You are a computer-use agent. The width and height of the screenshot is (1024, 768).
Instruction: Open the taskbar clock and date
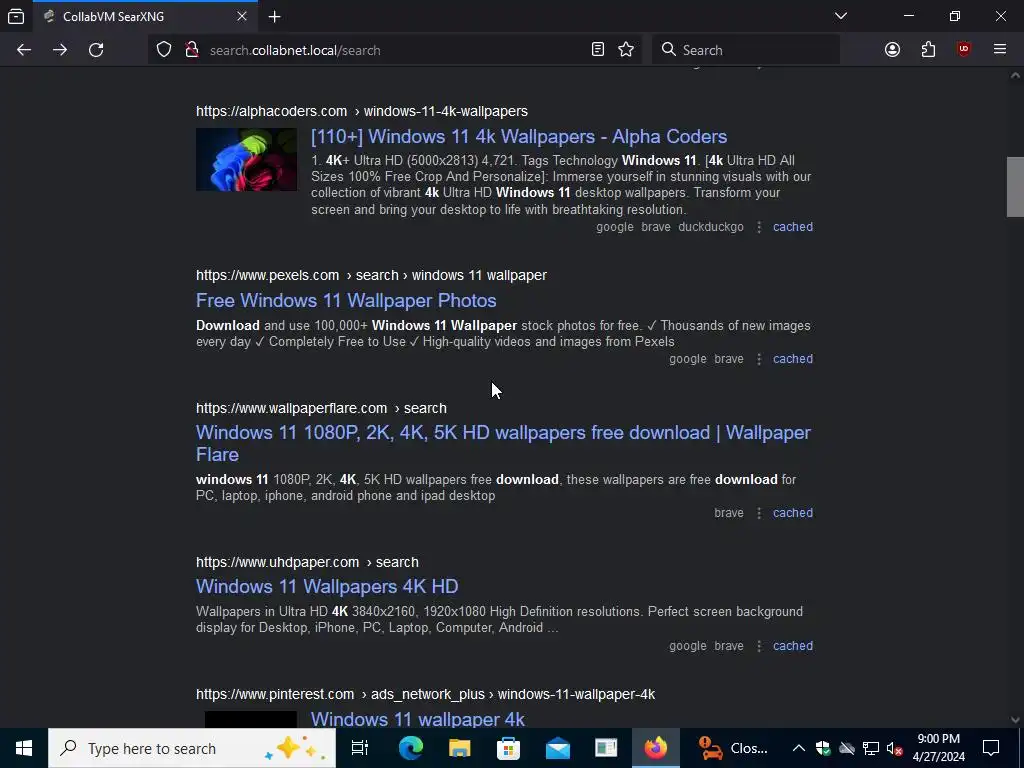[938, 748]
